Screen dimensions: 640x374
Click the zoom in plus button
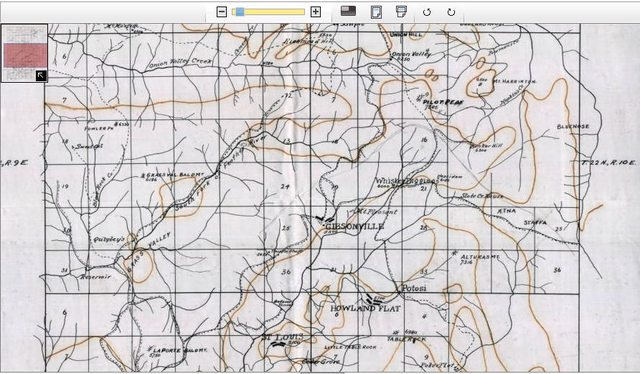point(316,12)
